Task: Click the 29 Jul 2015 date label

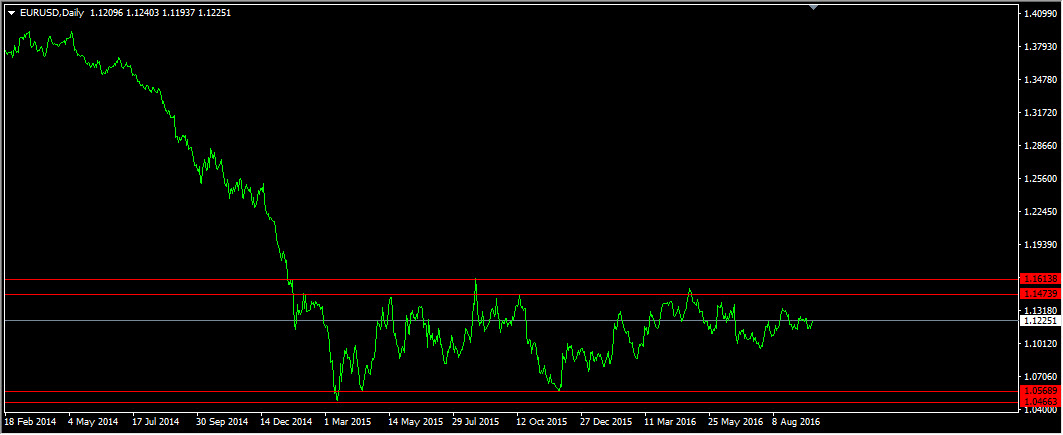Action: (476, 422)
